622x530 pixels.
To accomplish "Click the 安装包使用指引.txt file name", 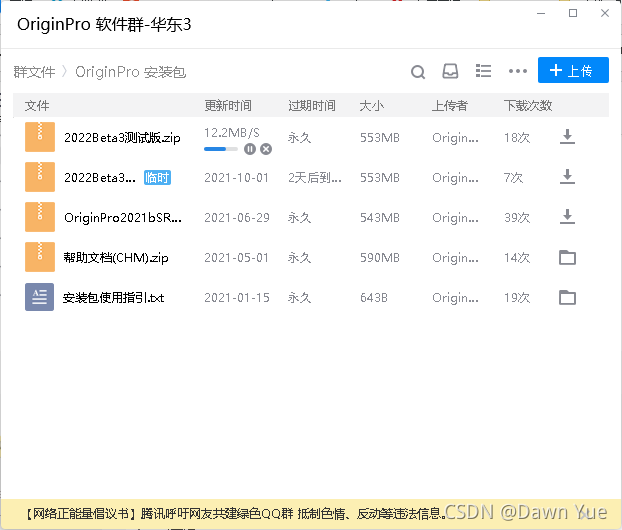I will [x=113, y=298].
